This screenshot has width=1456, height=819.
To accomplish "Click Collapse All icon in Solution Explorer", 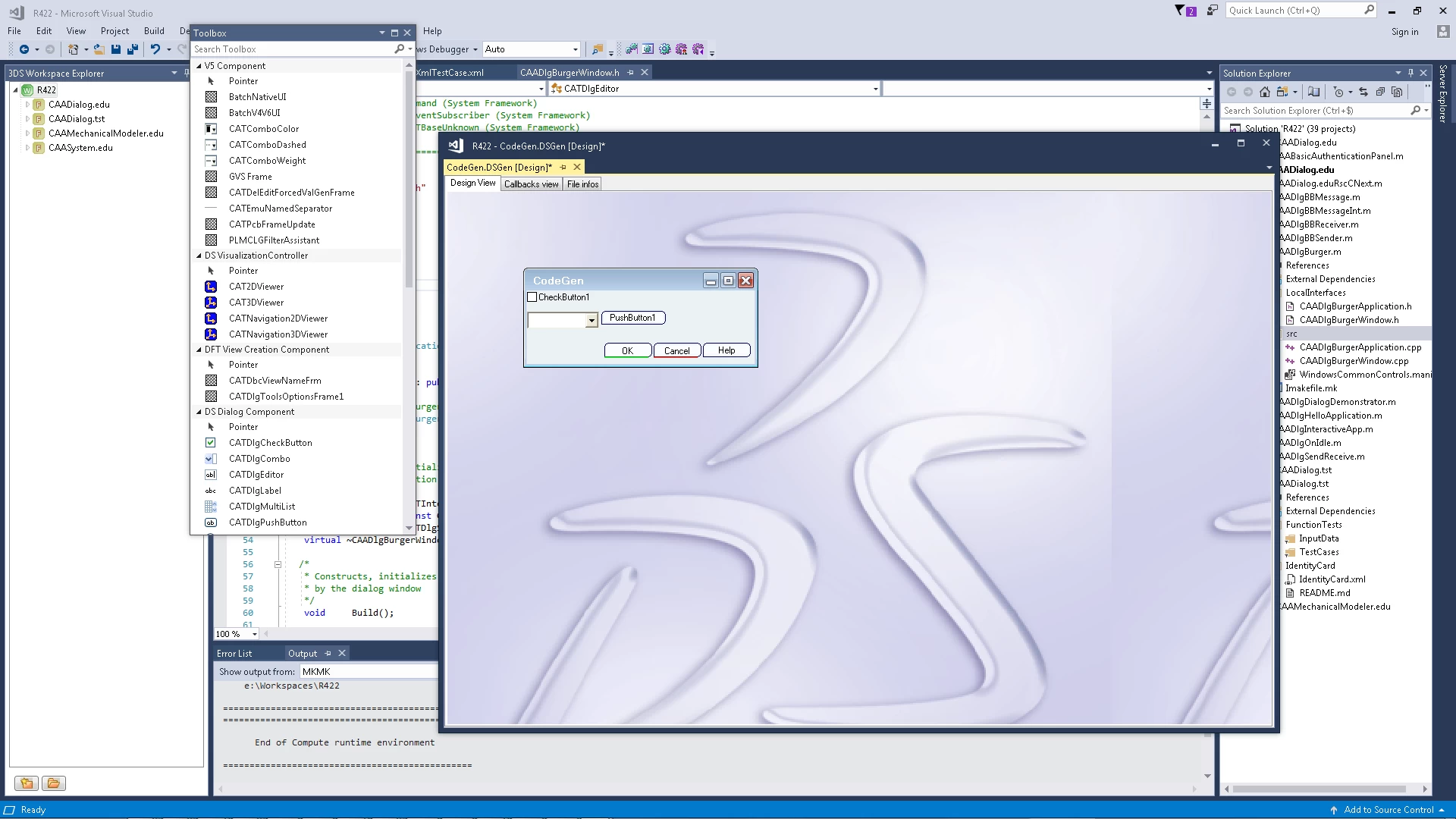I will 1380,92.
